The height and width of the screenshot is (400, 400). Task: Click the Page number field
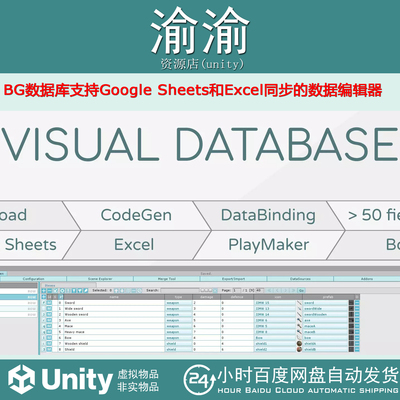[237, 290]
